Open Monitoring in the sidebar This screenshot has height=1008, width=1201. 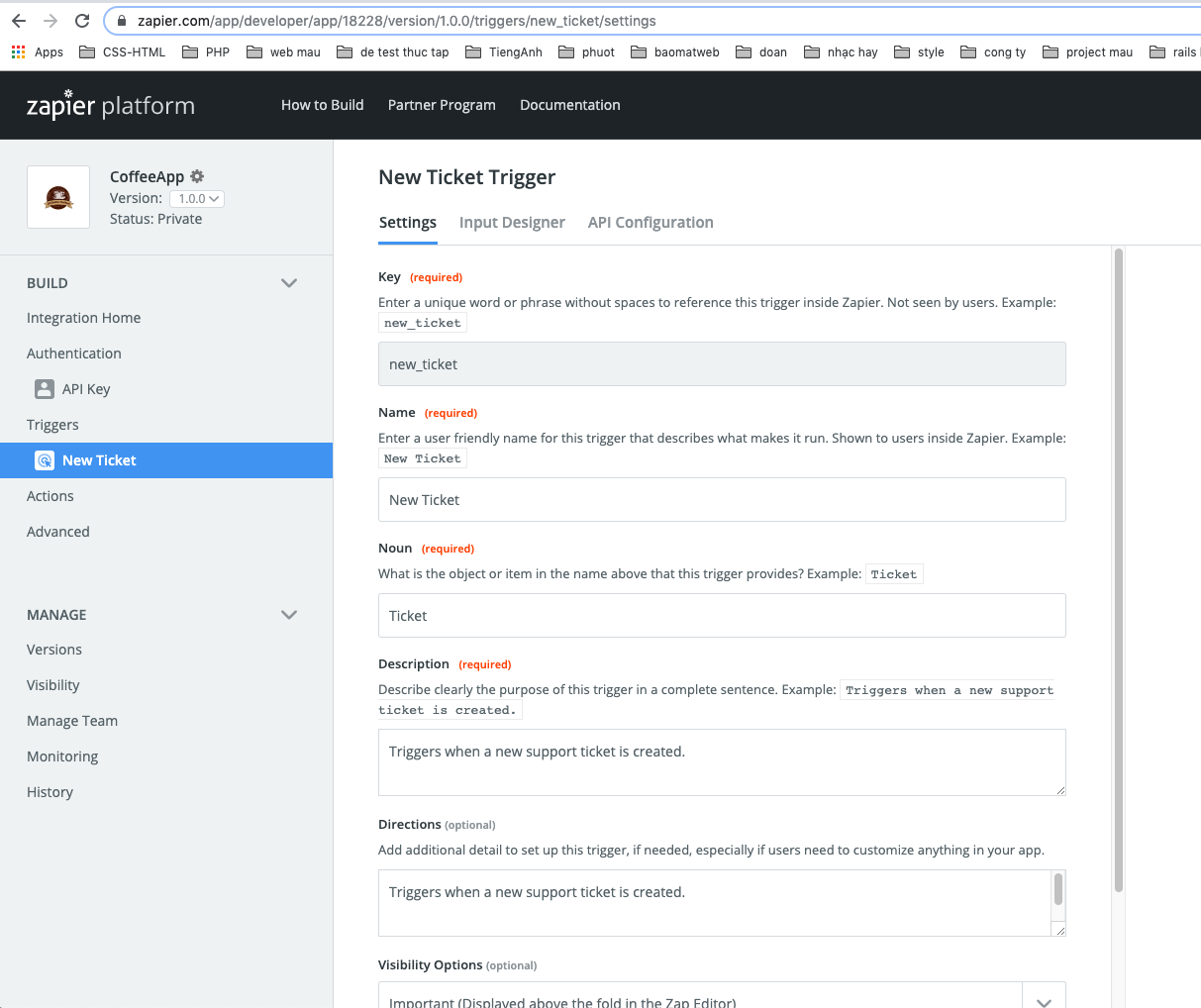coord(62,756)
